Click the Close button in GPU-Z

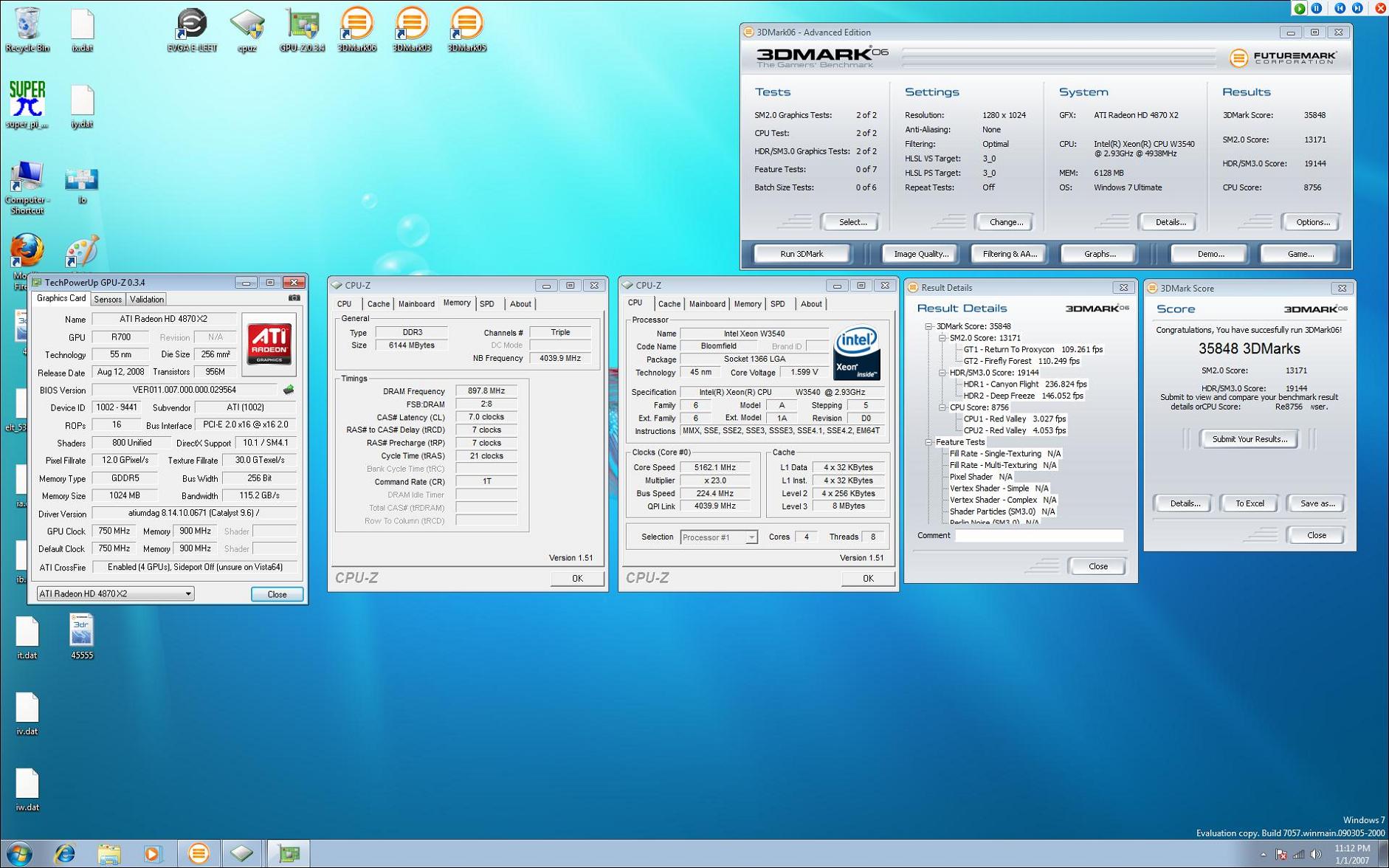(x=277, y=594)
